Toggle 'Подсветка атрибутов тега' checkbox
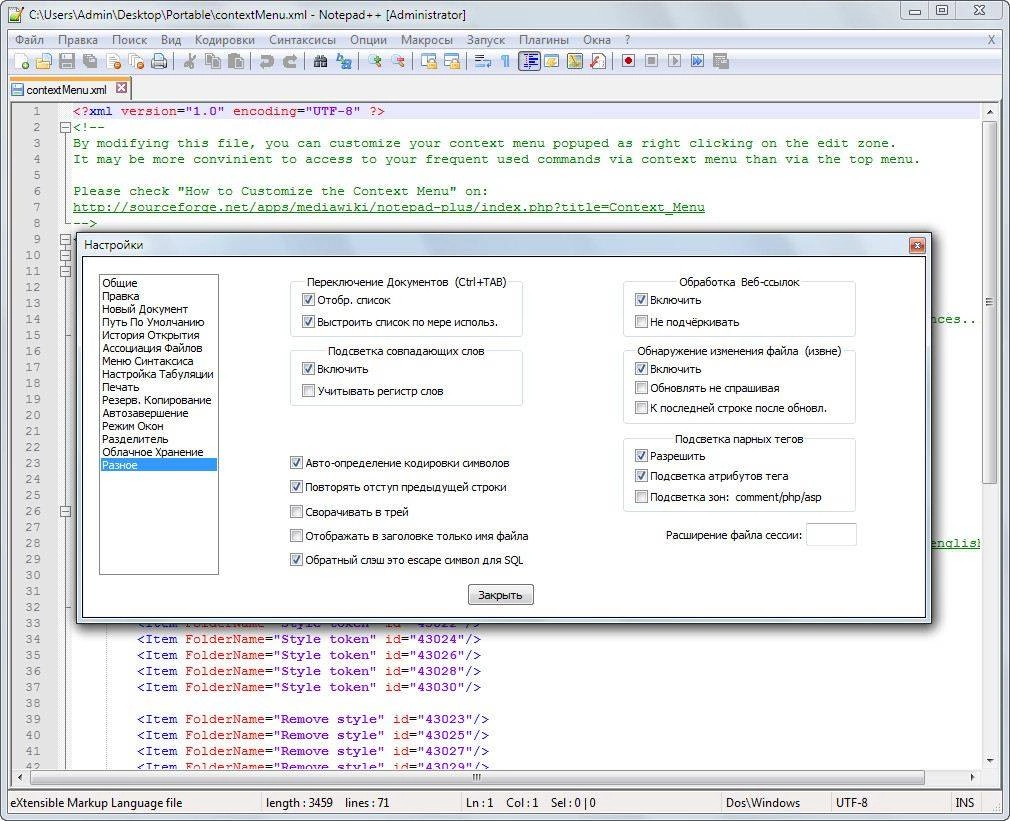 point(641,476)
